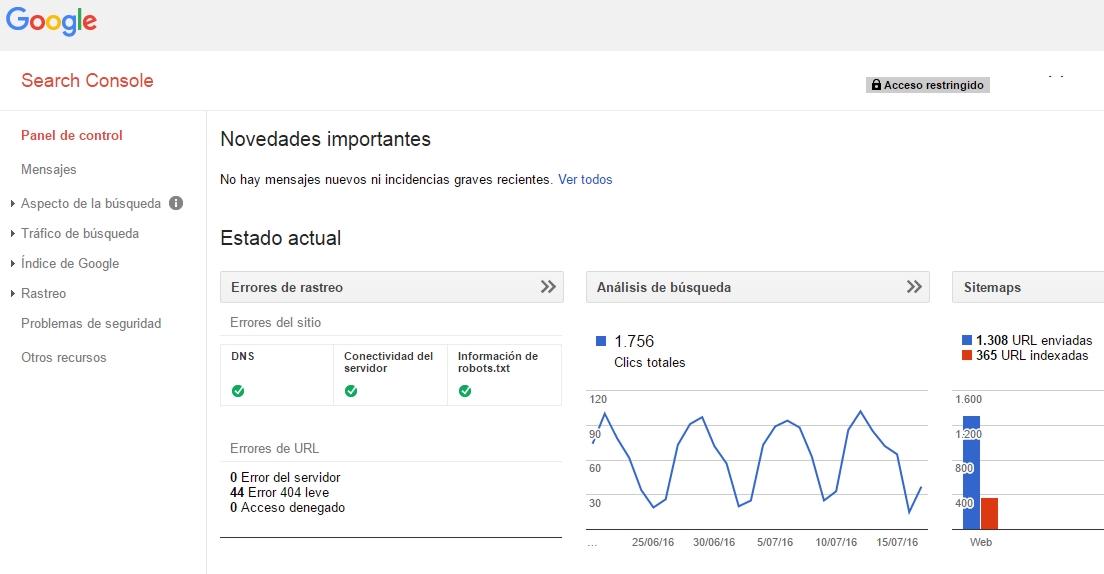The image size is (1104, 574).
Task: Click the 10/07/16 date axis label
Action: point(836,542)
